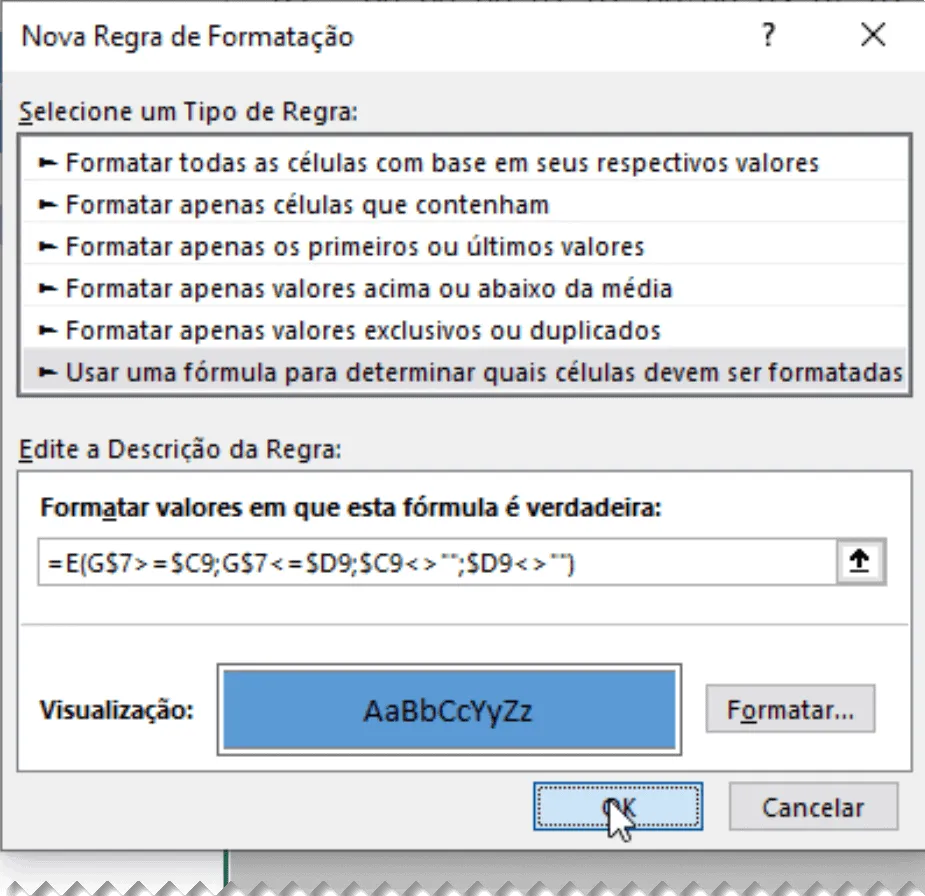Click the collapse dialog arrow beside formula field

(860, 562)
